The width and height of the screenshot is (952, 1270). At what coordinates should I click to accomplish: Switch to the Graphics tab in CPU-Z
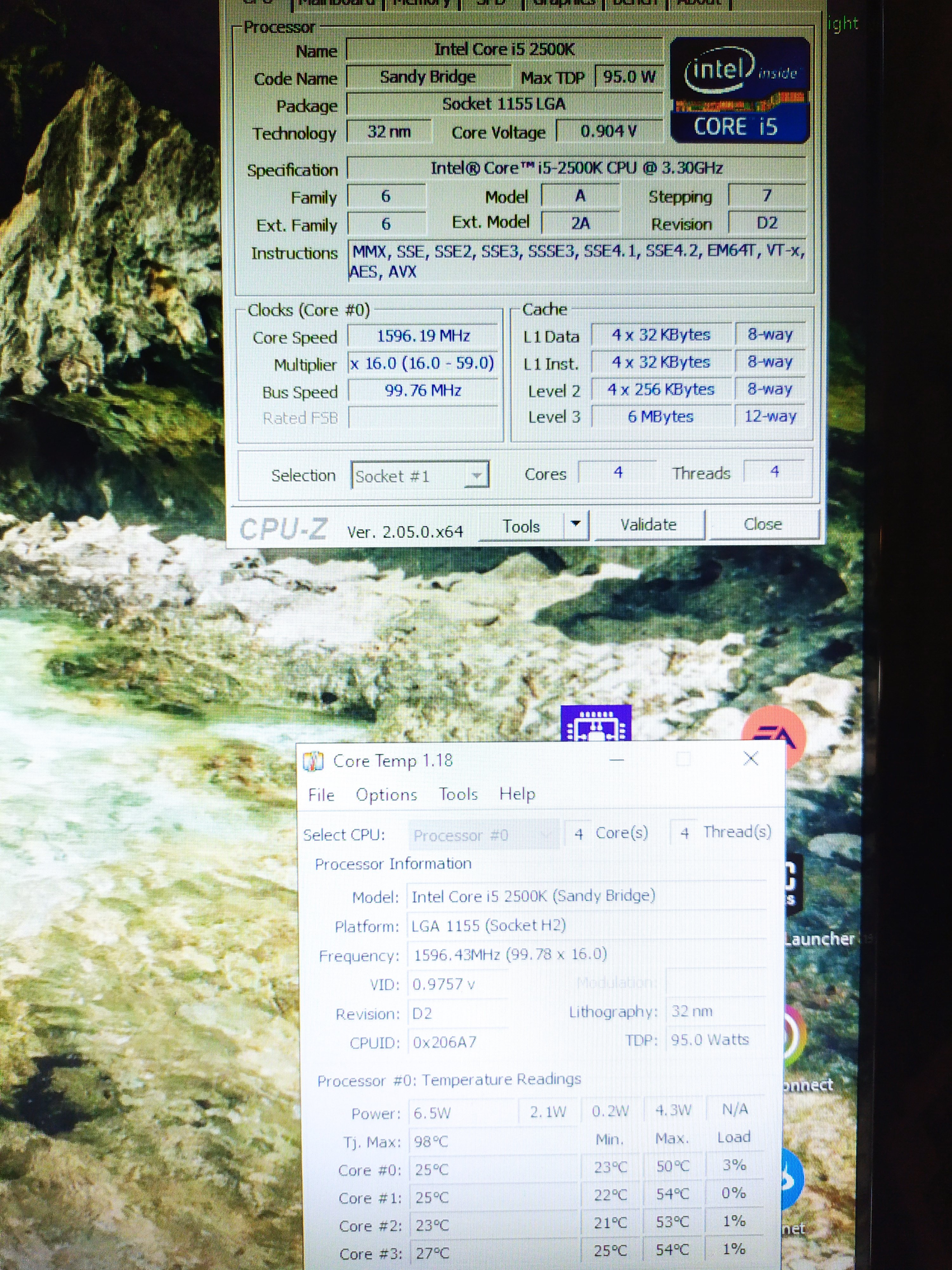point(564,3)
